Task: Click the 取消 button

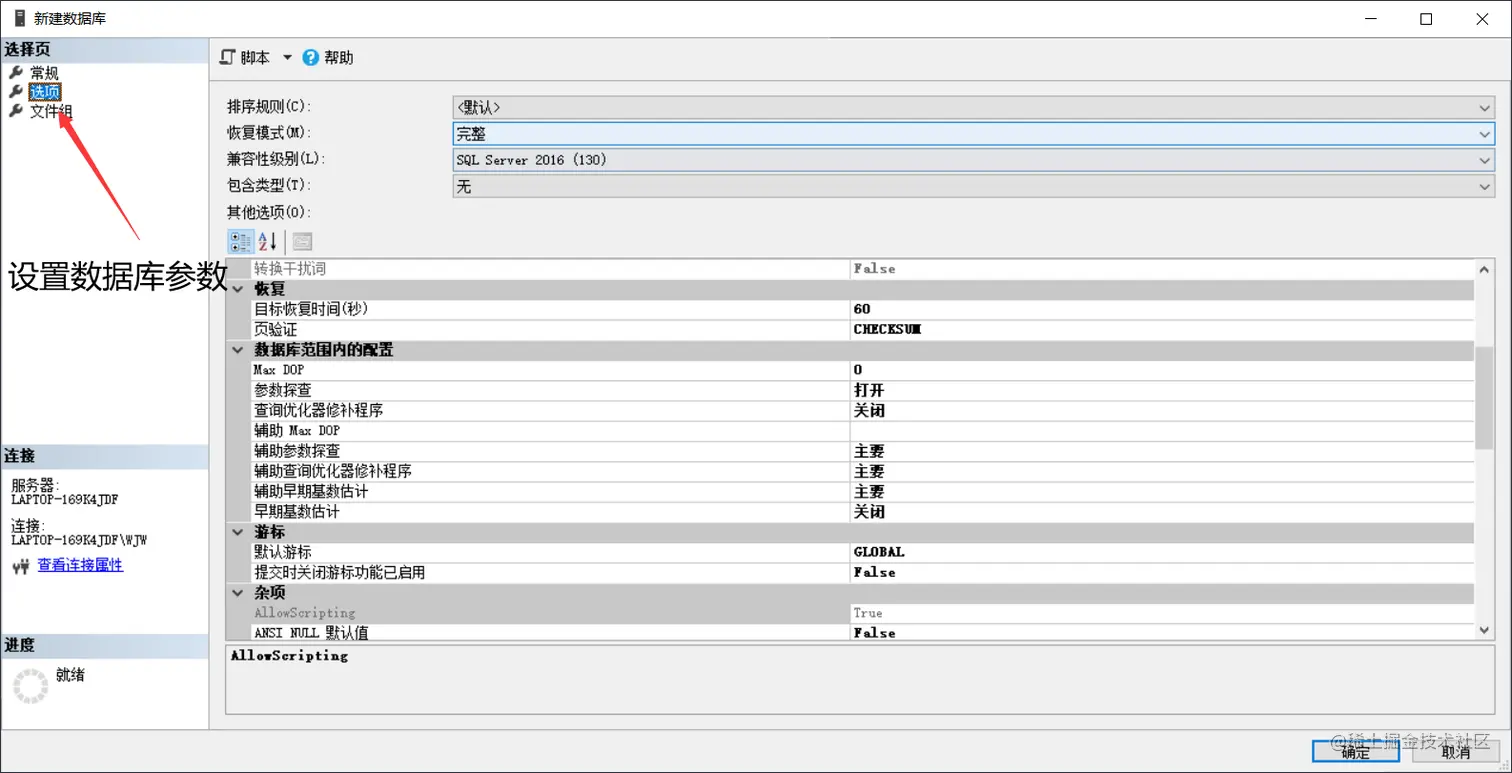Action: click(1456, 752)
